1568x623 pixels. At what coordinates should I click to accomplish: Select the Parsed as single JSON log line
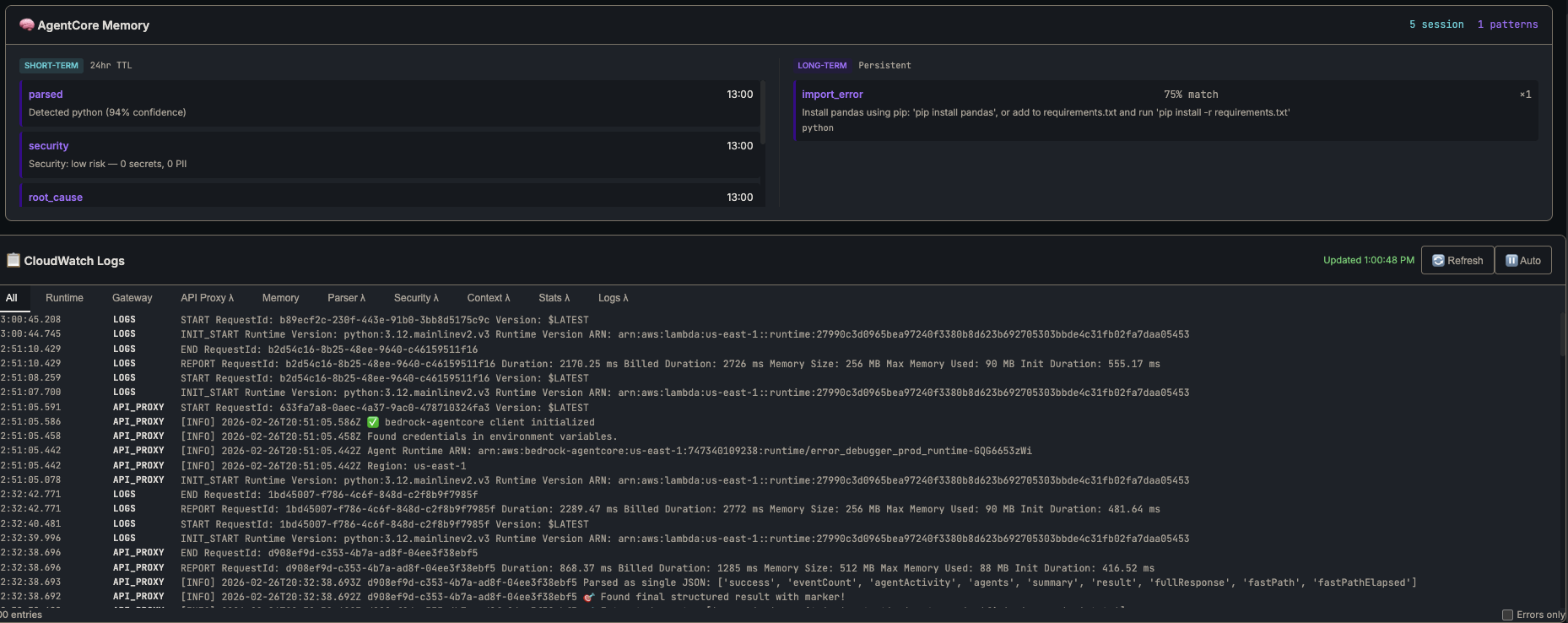click(x=781, y=582)
